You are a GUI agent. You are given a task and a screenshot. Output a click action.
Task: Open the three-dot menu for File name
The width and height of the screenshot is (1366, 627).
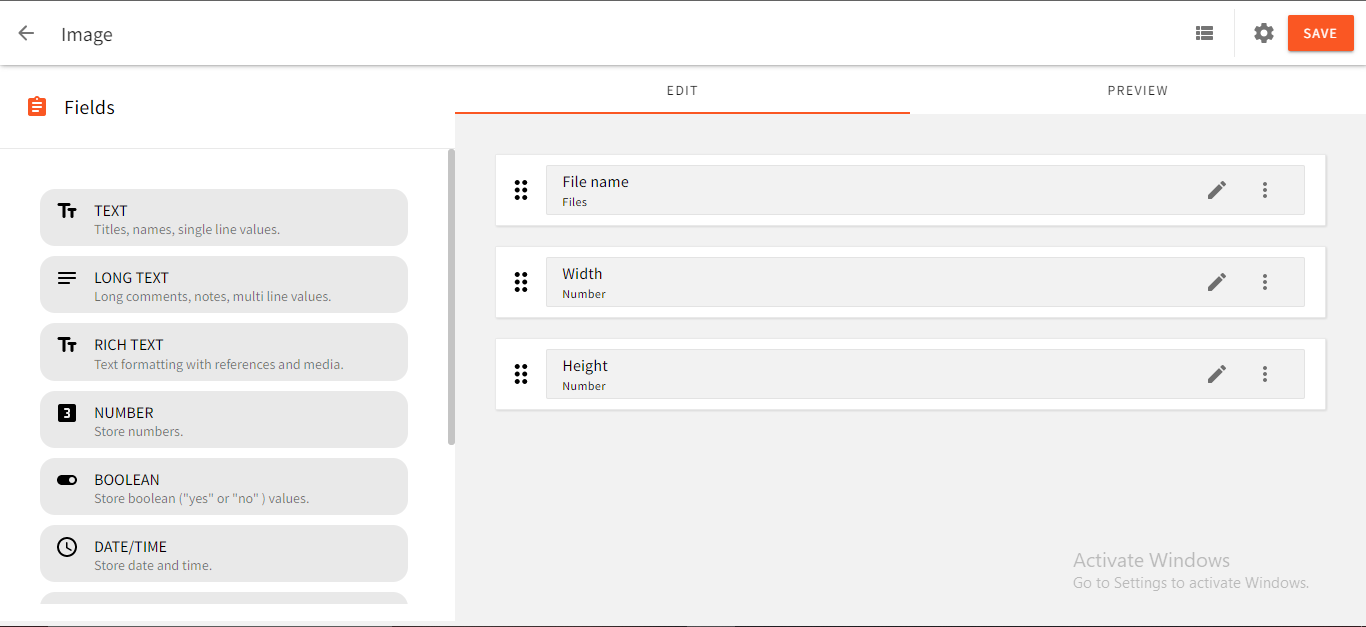(x=1265, y=190)
